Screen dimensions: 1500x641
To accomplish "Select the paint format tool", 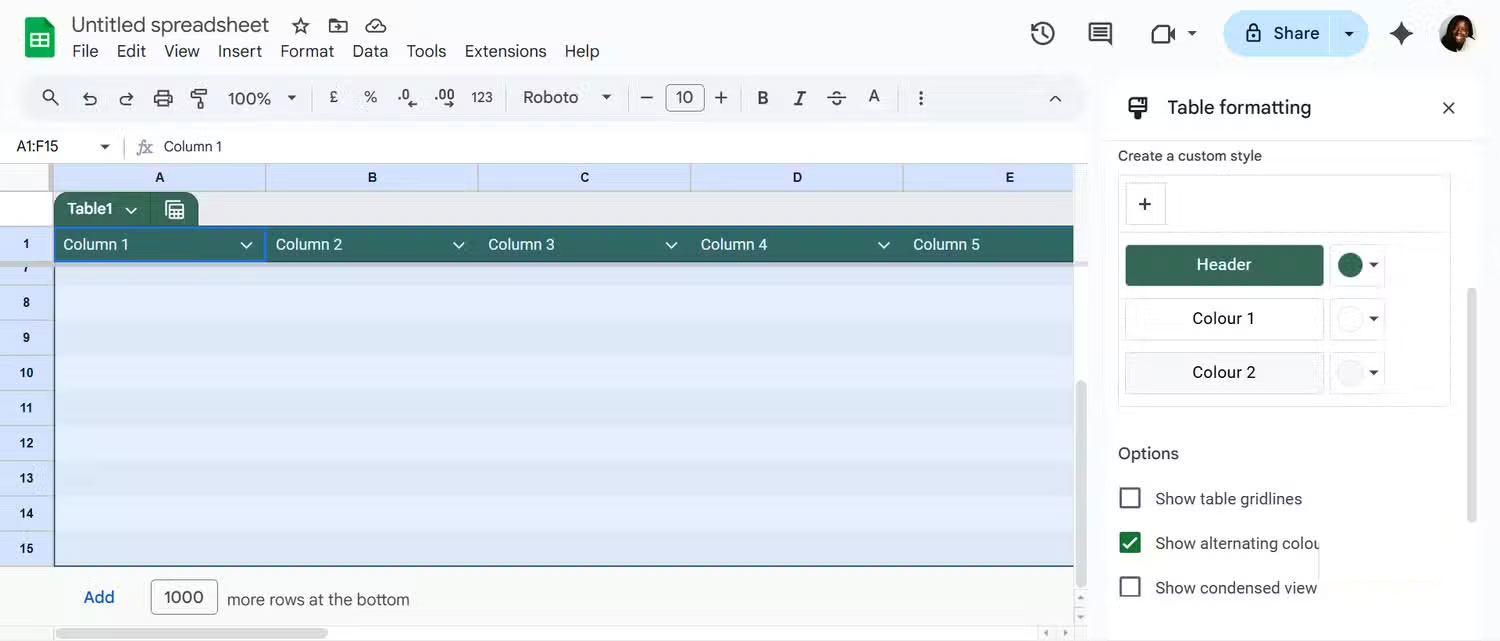I will [198, 97].
